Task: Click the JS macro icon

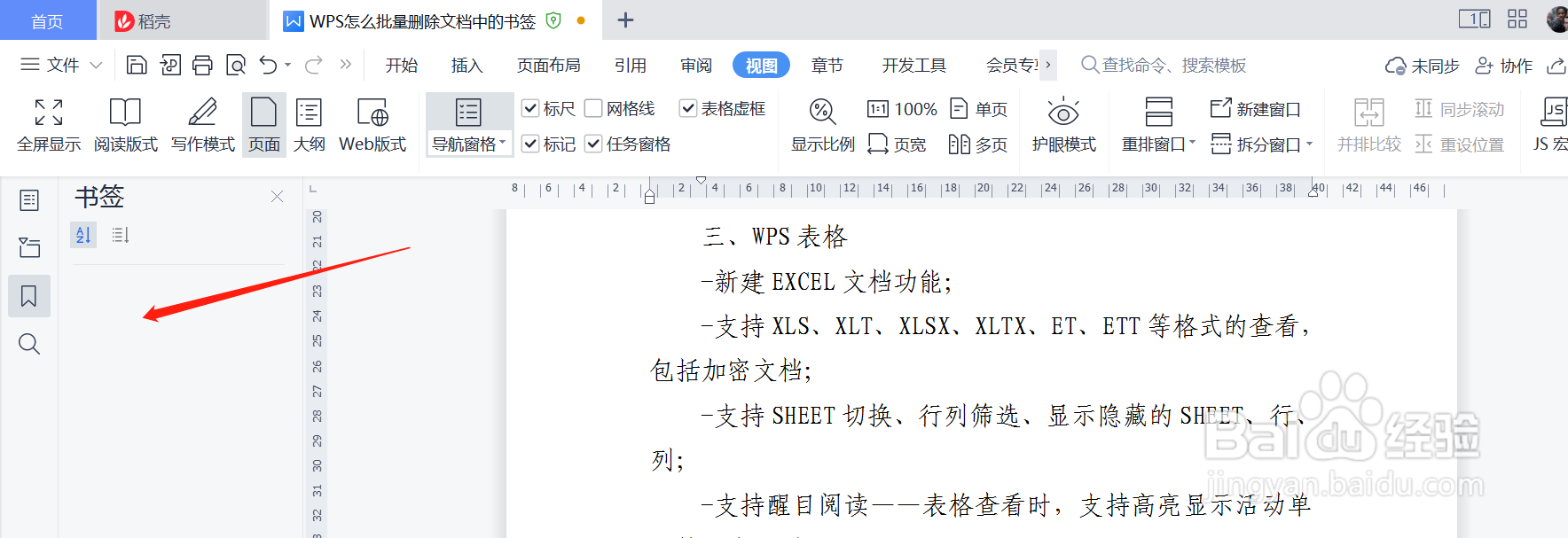Action: point(1550,125)
